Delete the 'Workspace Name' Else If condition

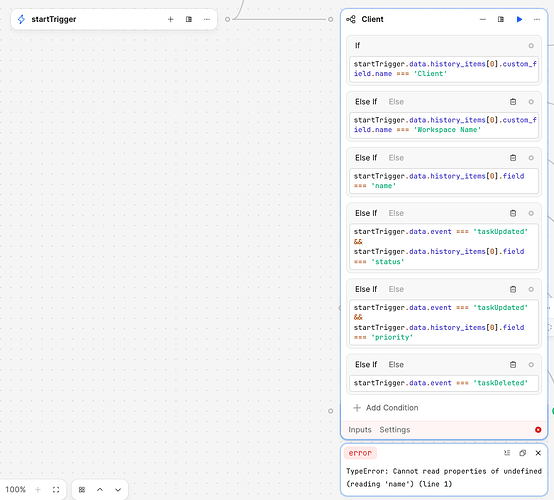pyautogui.click(x=513, y=102)
